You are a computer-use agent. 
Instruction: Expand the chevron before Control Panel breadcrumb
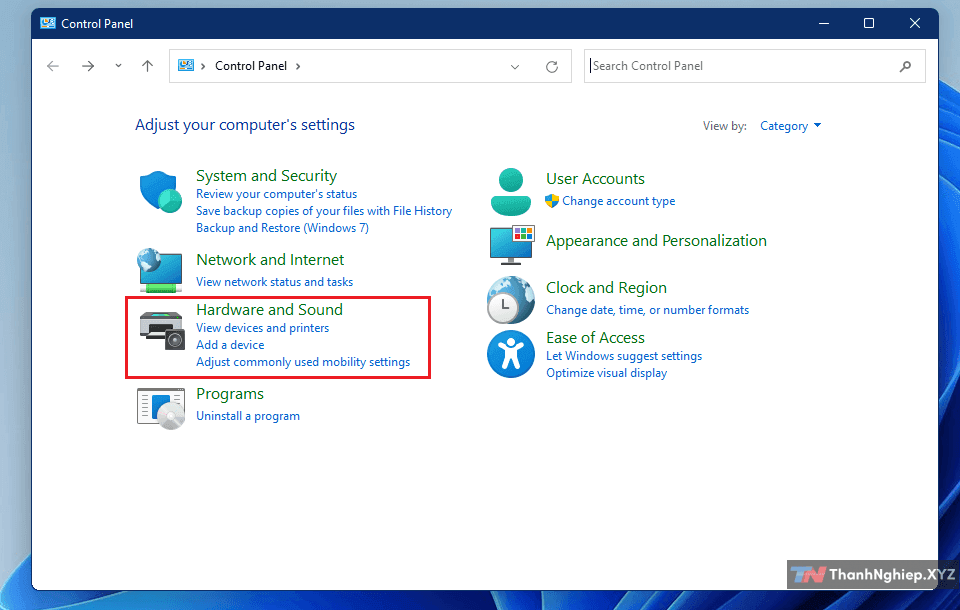coord(203,66)
